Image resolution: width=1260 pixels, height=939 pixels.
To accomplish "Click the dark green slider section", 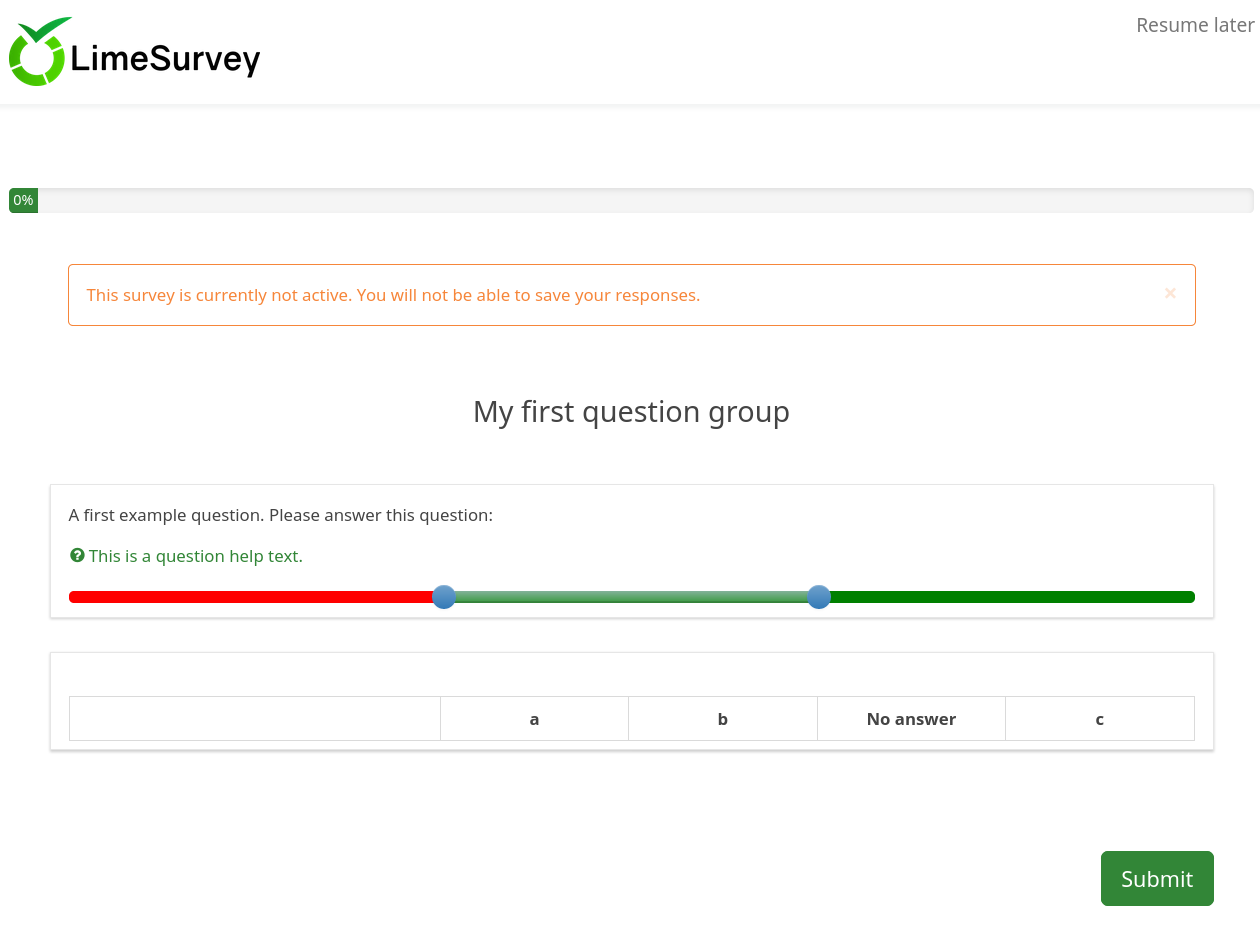I will [x=1010, y=597].
